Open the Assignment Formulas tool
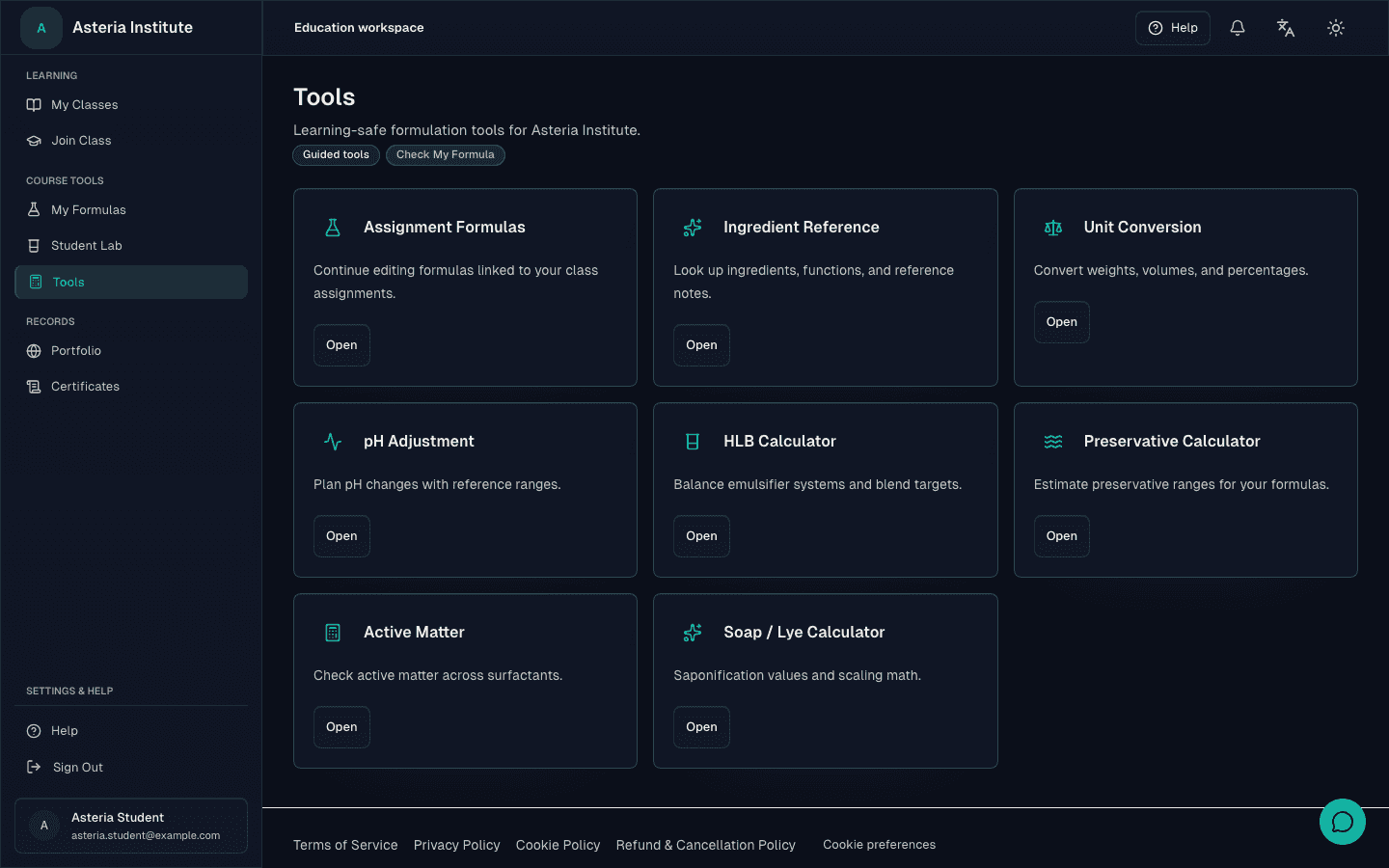The image size is (1389, 868). tap(341, 345)
